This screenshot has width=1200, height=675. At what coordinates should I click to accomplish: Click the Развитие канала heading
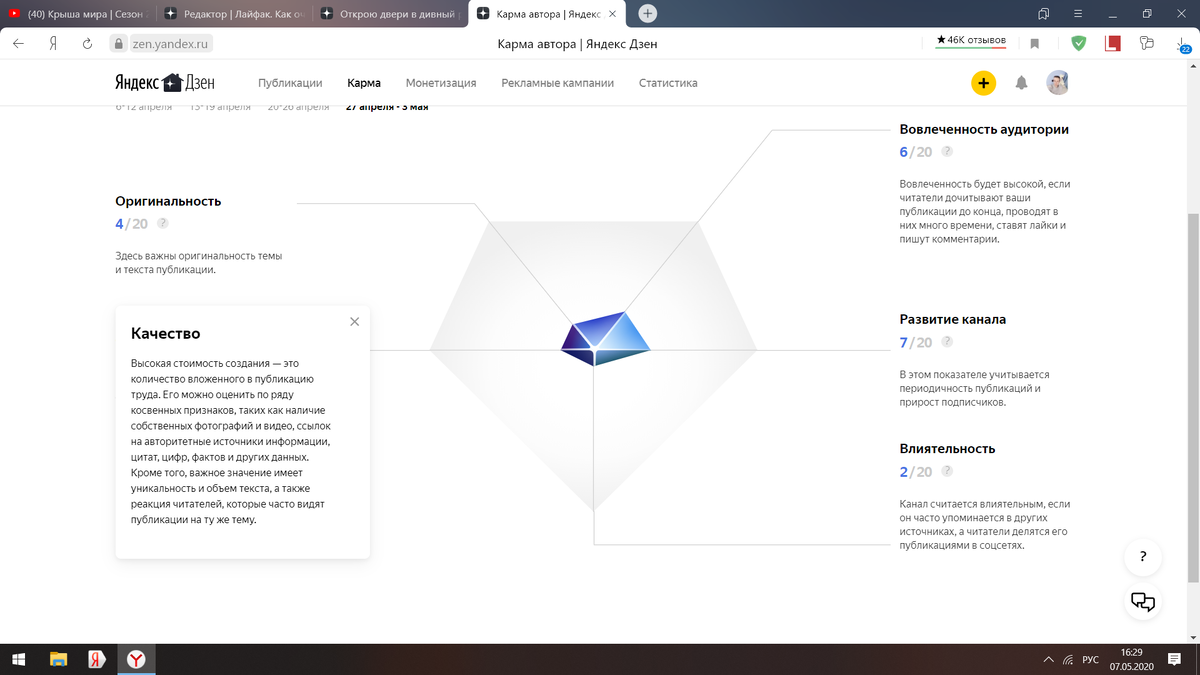[x=953, y=319]
